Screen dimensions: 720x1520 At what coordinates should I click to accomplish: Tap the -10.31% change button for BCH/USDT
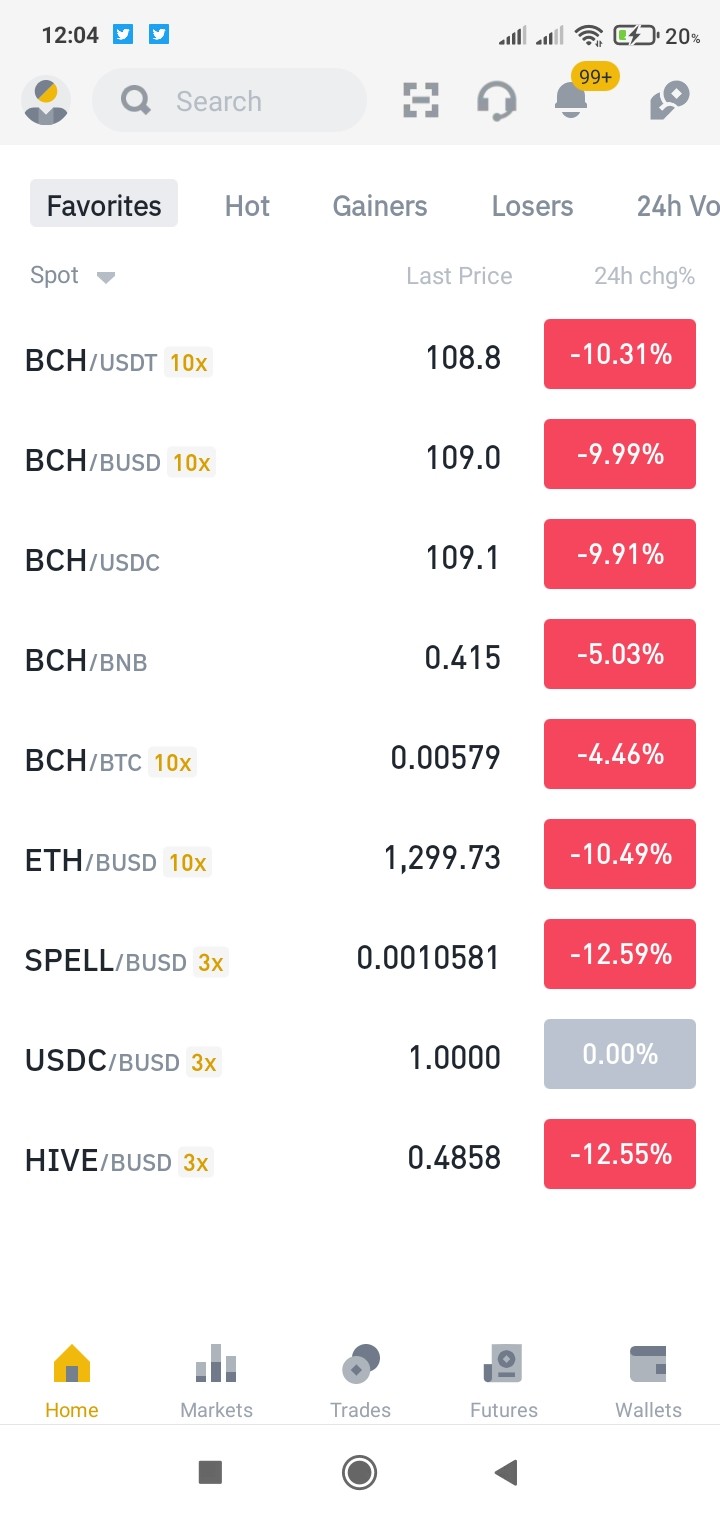pos(620,354)
